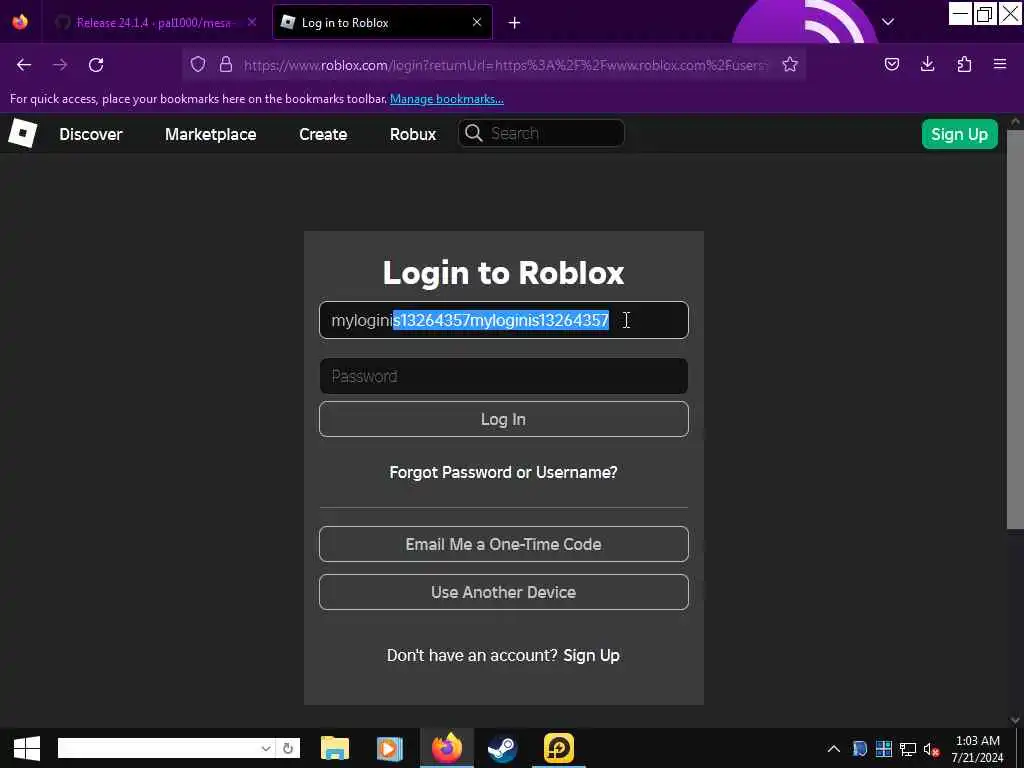Minimize the Firefox window

coord(960,13)
